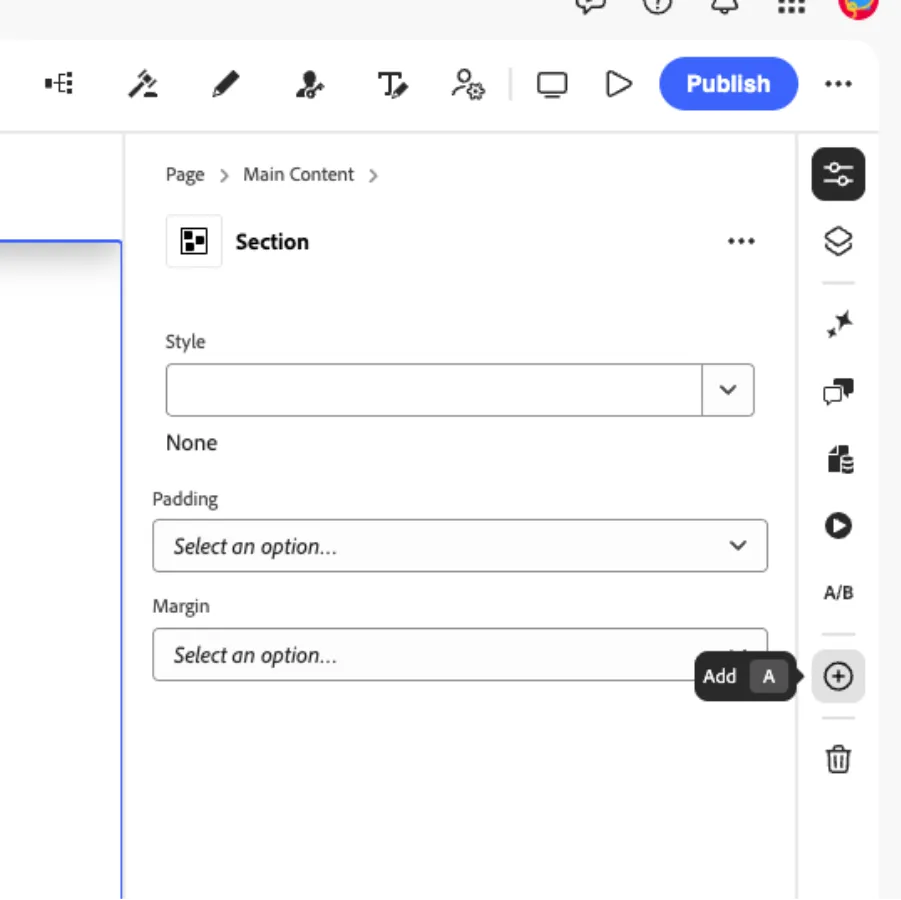
Task: Go to Page in breadcrumb
Action: coord(185,175)
